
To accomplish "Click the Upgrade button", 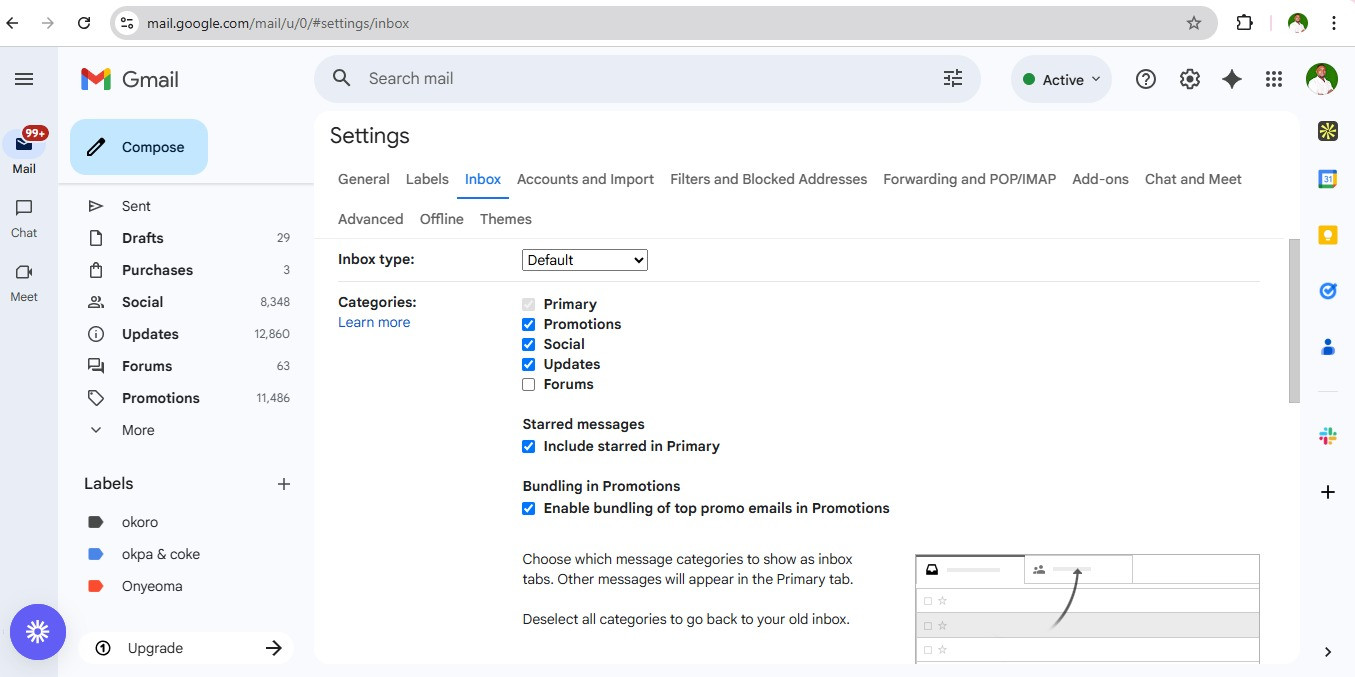I will [186, 648].
